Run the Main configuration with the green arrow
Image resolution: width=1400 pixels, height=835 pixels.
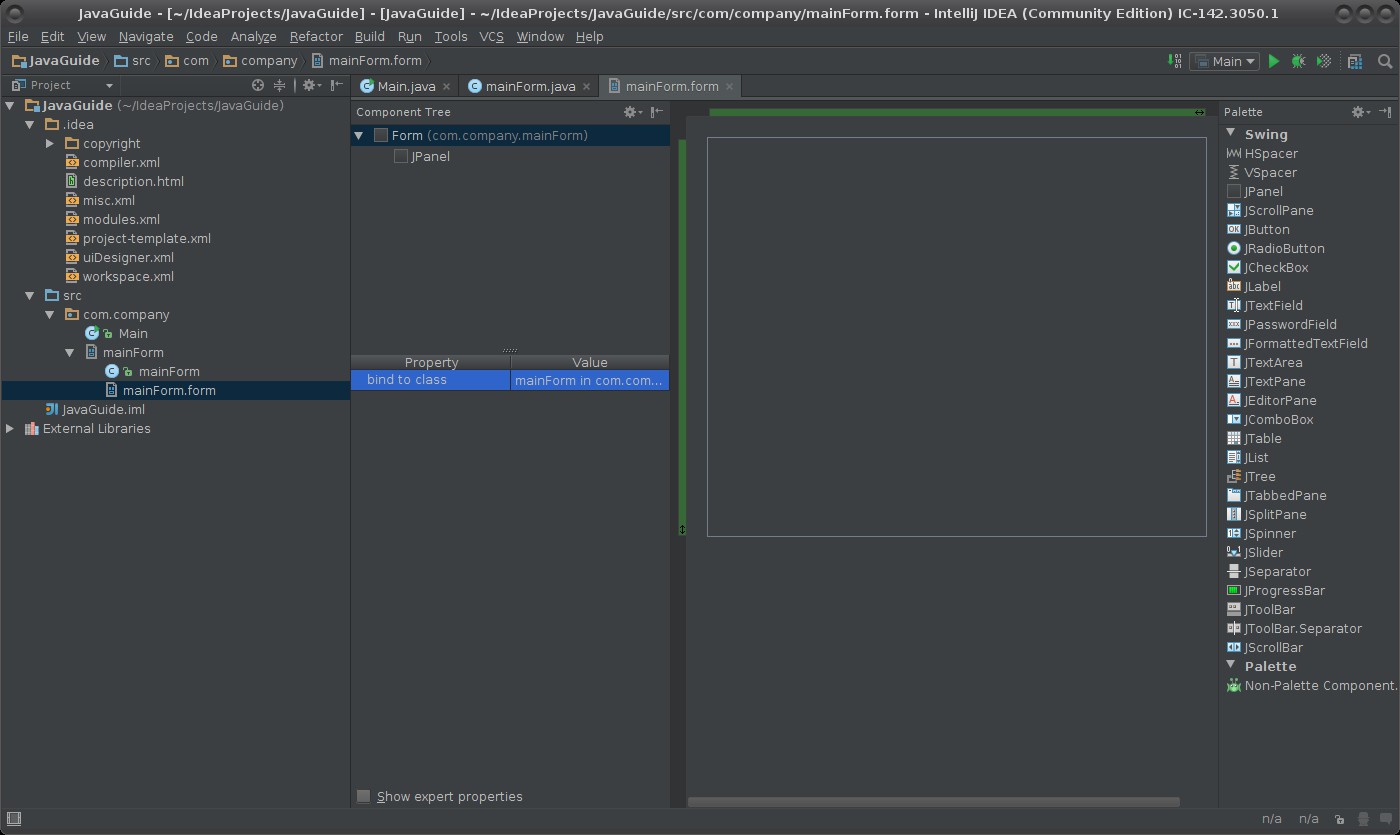click(x=1273, y=61)
